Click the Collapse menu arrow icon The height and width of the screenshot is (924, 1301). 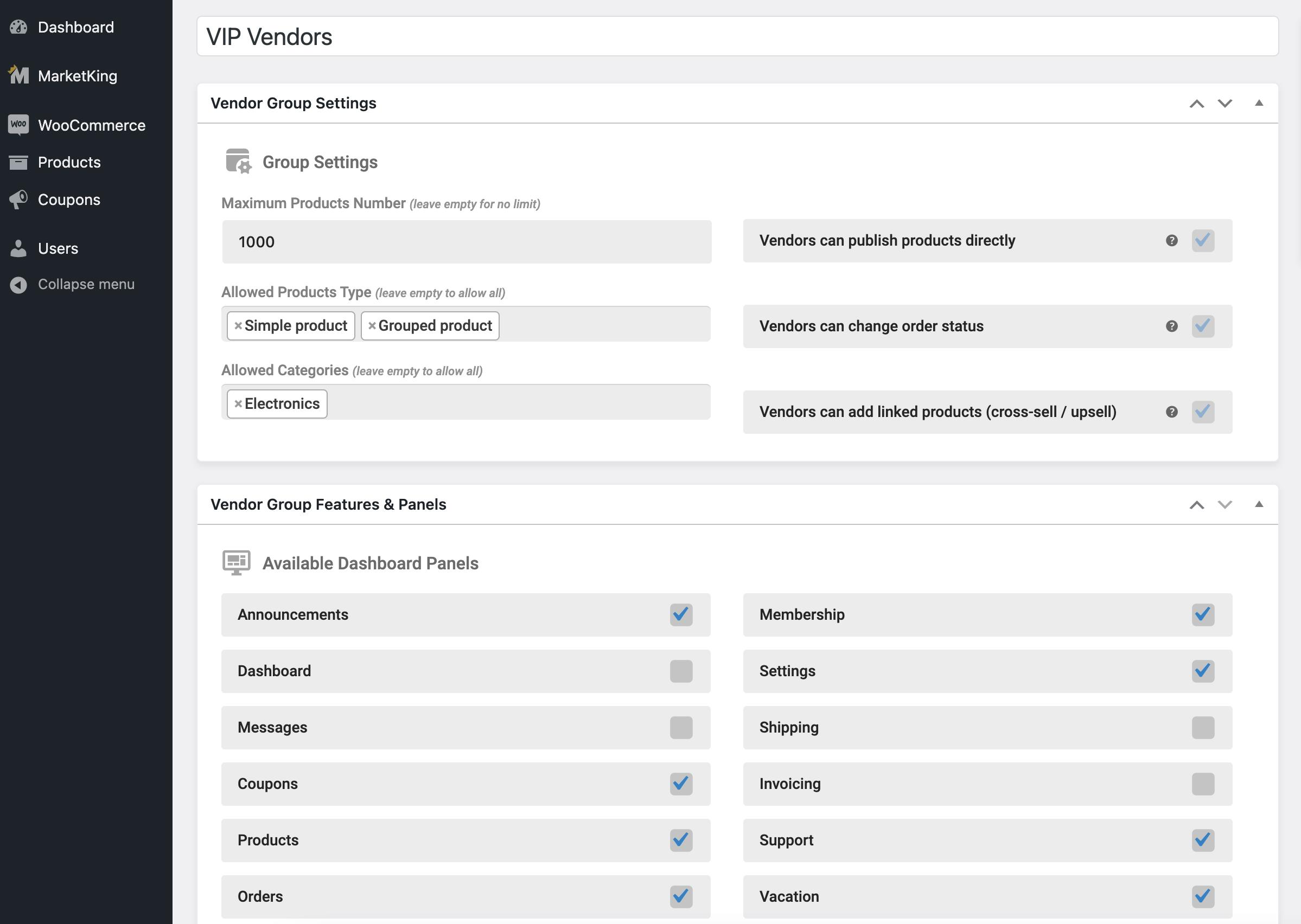click(18, 285)
